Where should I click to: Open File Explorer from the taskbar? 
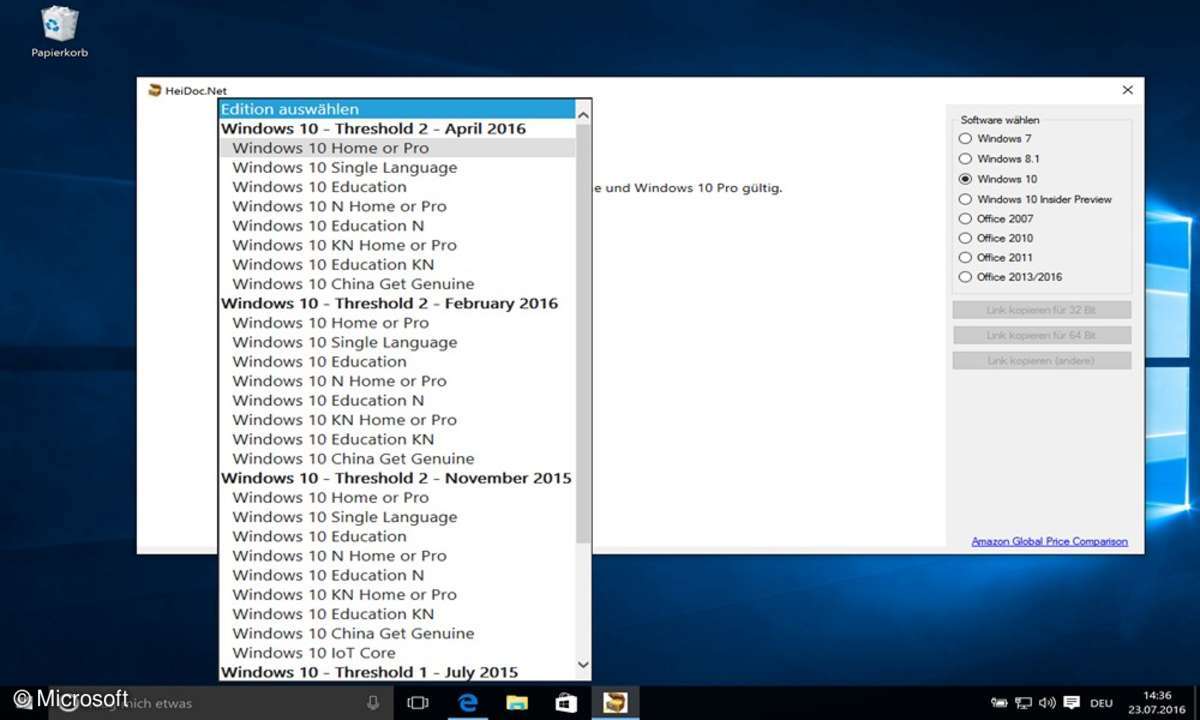(x=516, y=703)
